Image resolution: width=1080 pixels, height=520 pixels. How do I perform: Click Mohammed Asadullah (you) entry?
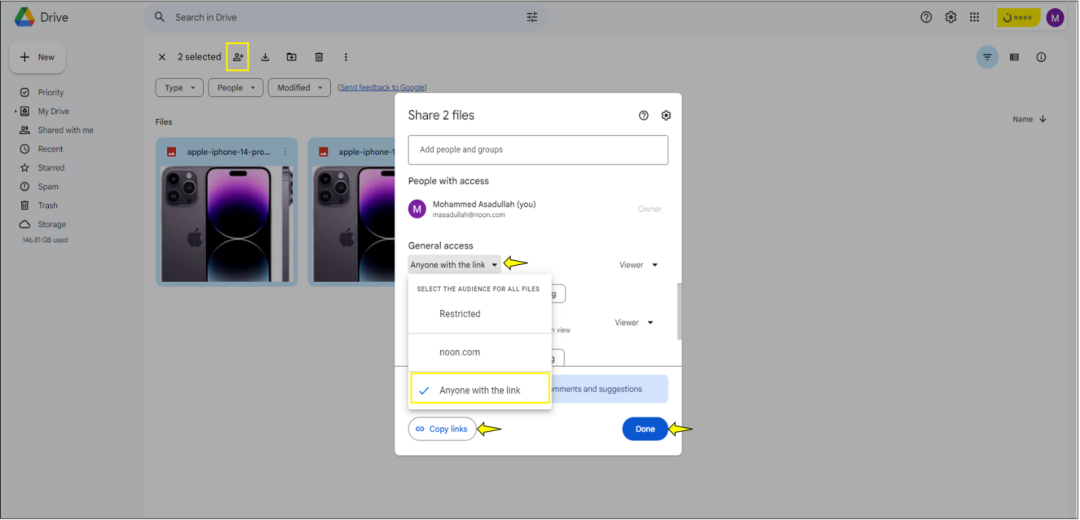[x=538, y=209]
